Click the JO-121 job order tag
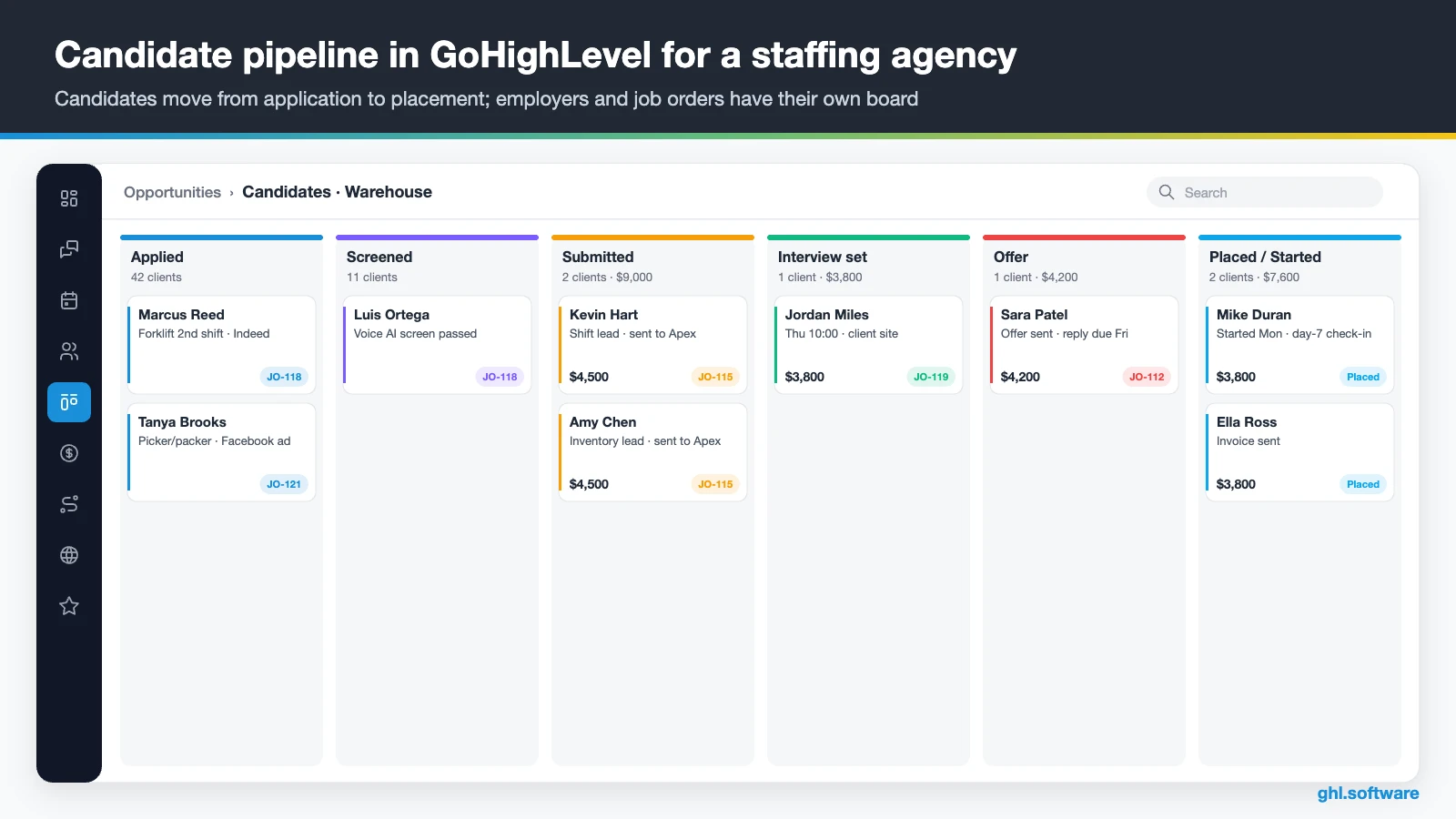The image size is (1456, 819). point(284,484)
